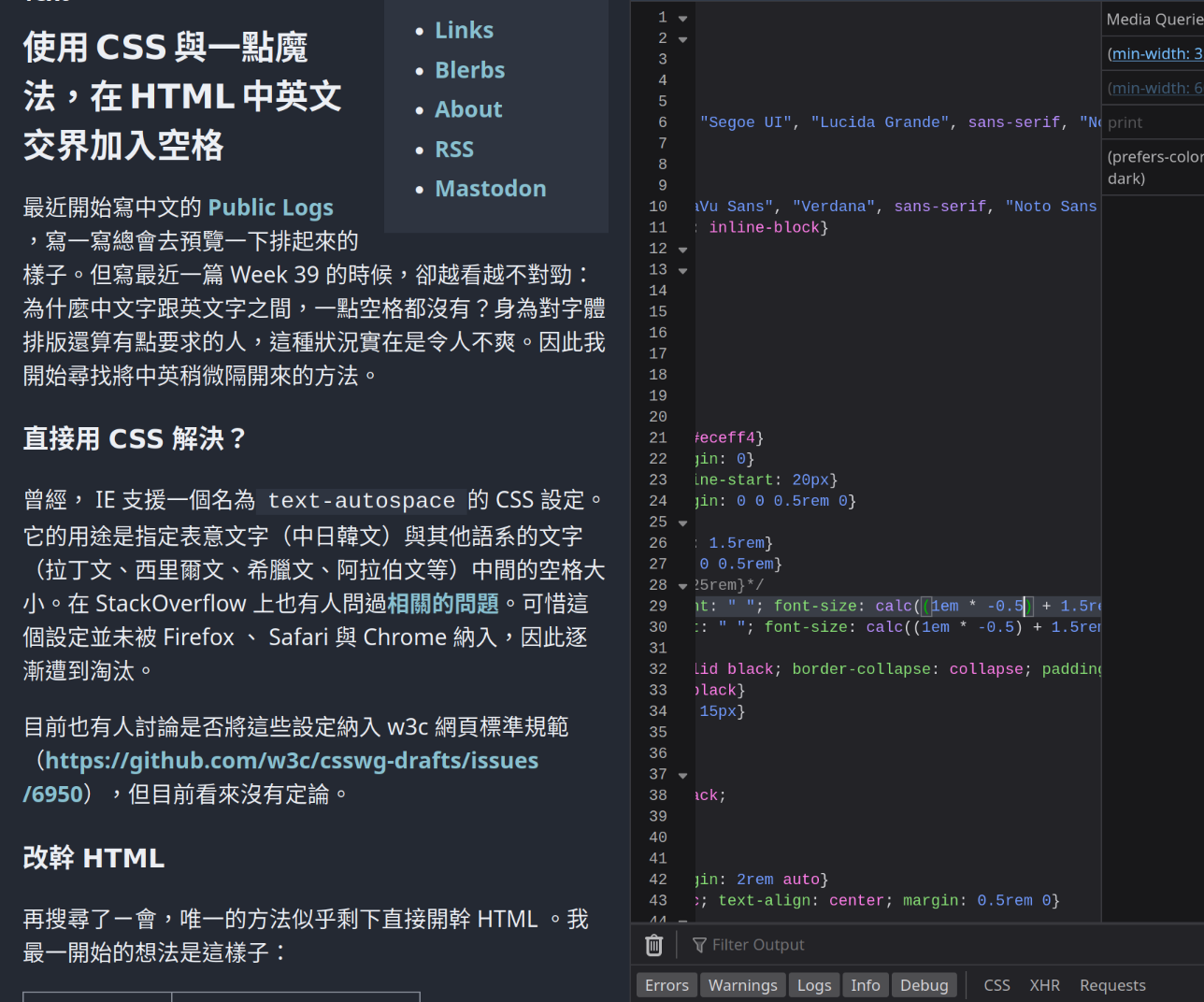Toggle the Warnings log filter
The height and width of the screenshot is (1002, 1204).
(742, 985)
